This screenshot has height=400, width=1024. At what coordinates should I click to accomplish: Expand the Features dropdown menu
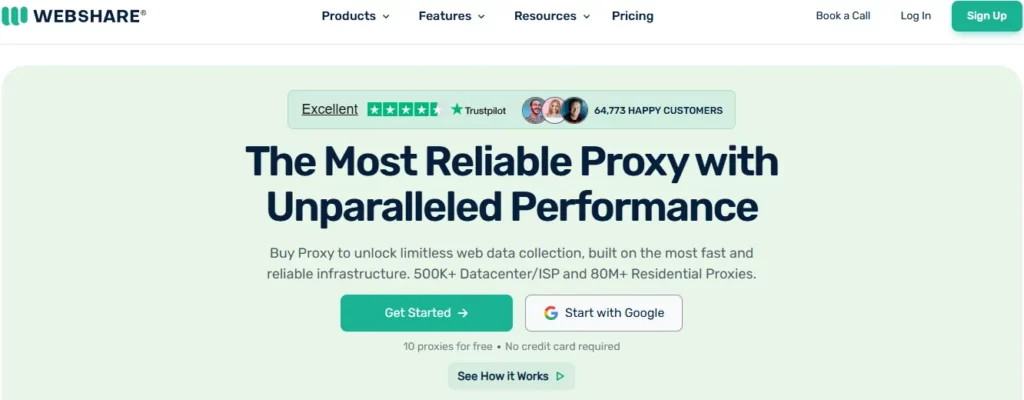[x=451, y=16]
